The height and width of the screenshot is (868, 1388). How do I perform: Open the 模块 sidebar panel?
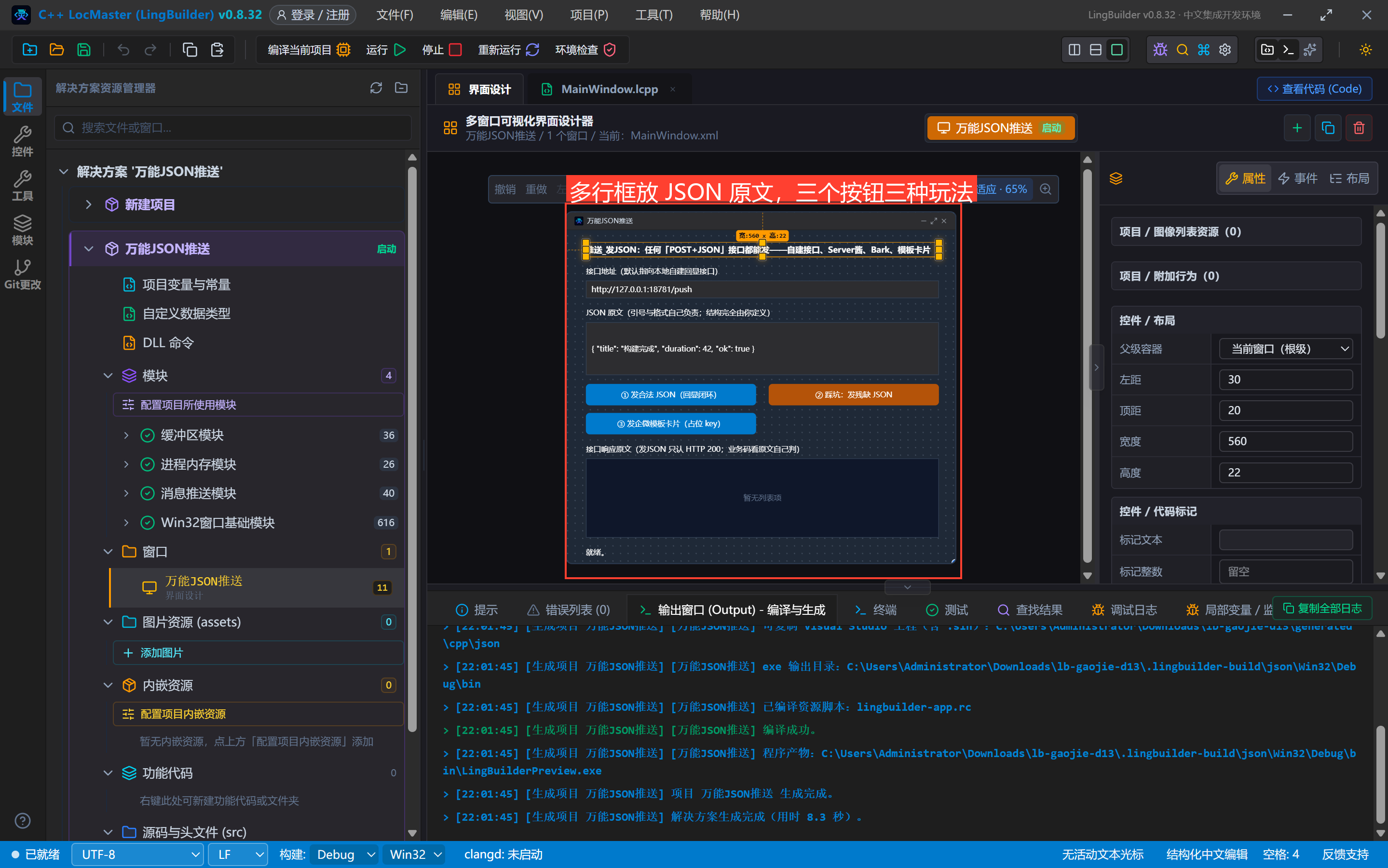[x=22, y=231]
